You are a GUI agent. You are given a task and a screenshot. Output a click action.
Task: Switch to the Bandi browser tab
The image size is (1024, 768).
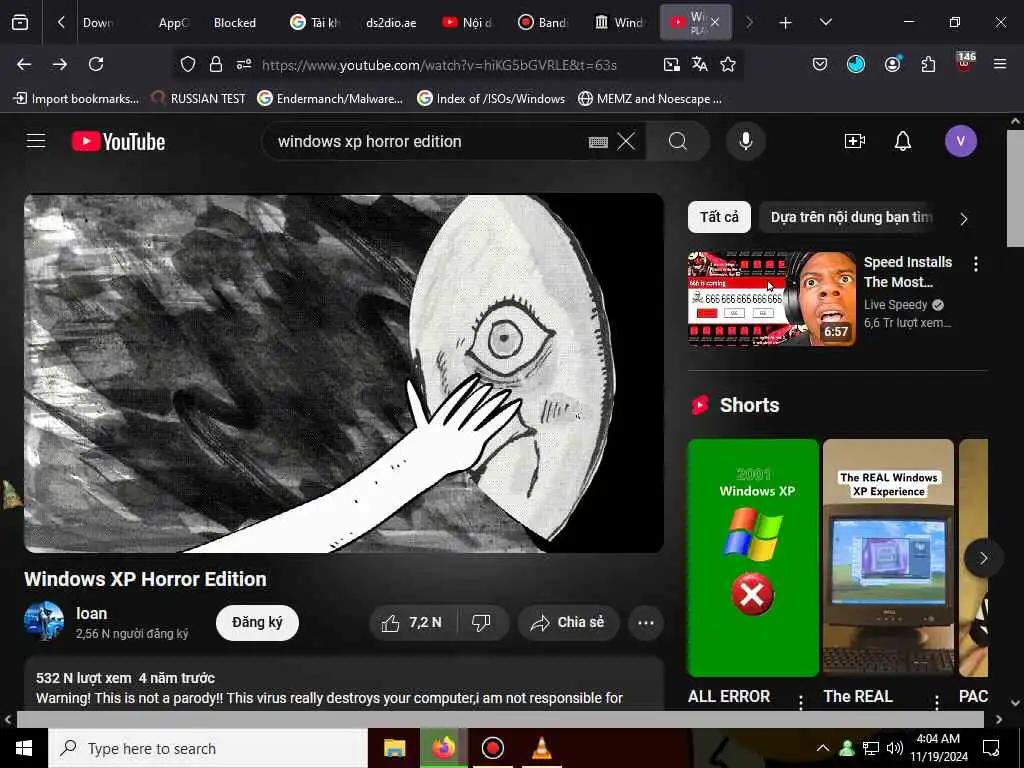(x=543, y=23)
